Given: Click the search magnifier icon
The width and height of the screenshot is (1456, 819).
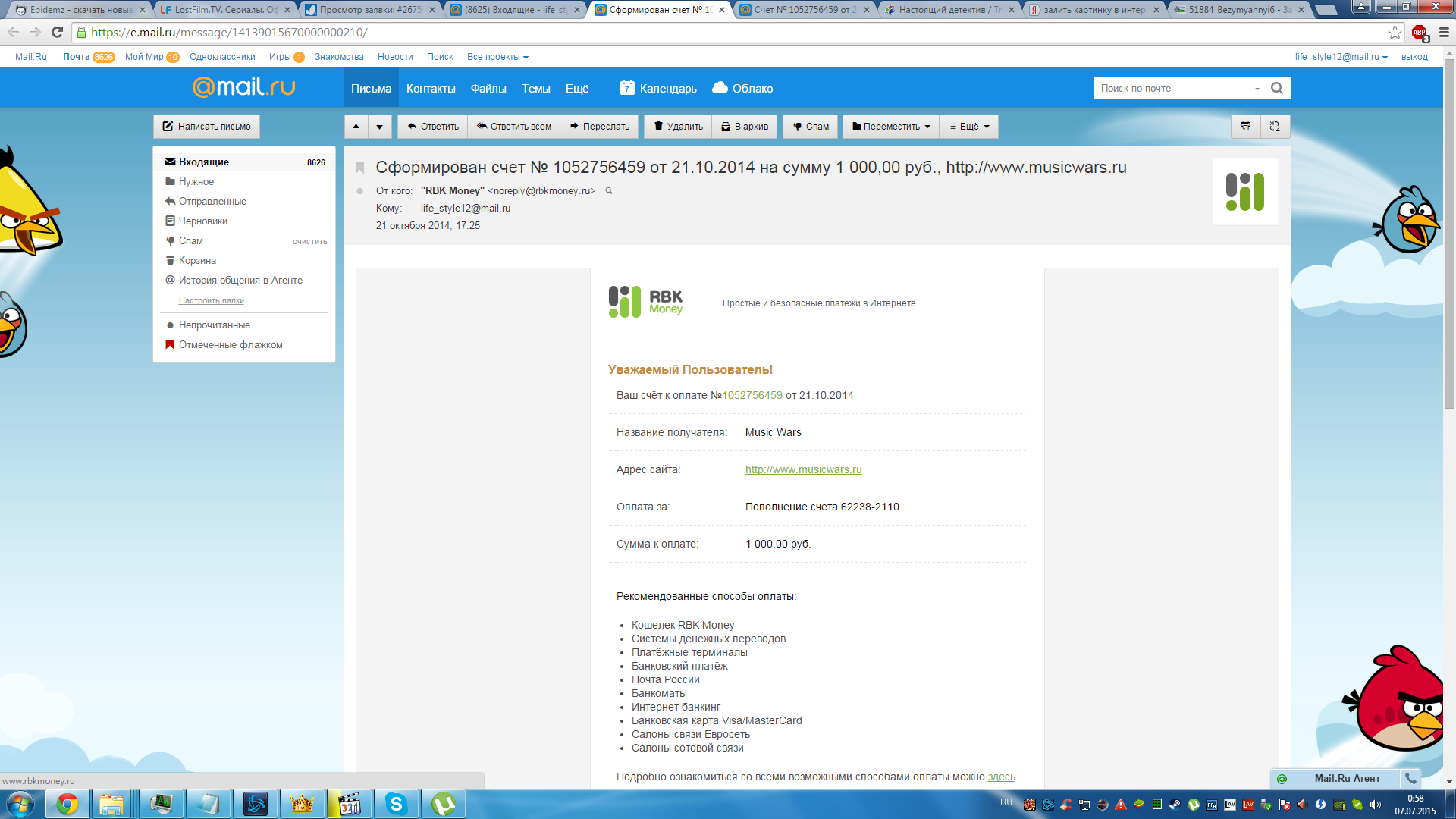Looking at the screenshot, I should [1277, 88].
